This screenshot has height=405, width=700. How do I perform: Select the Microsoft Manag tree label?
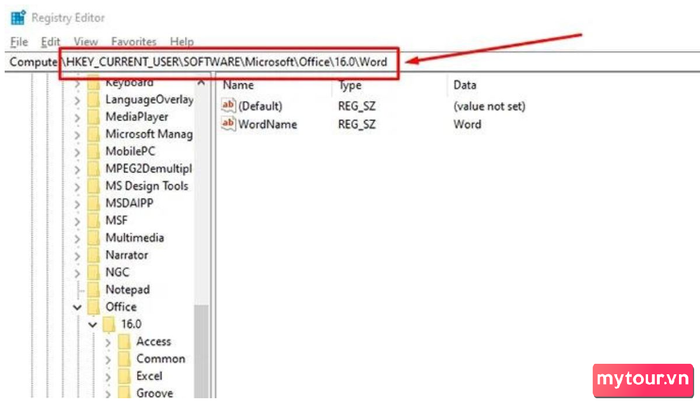(x=149, y=134)
